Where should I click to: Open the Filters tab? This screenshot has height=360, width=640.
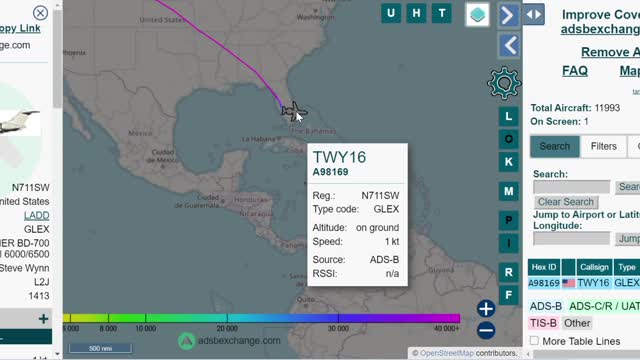tap(604, 146)
